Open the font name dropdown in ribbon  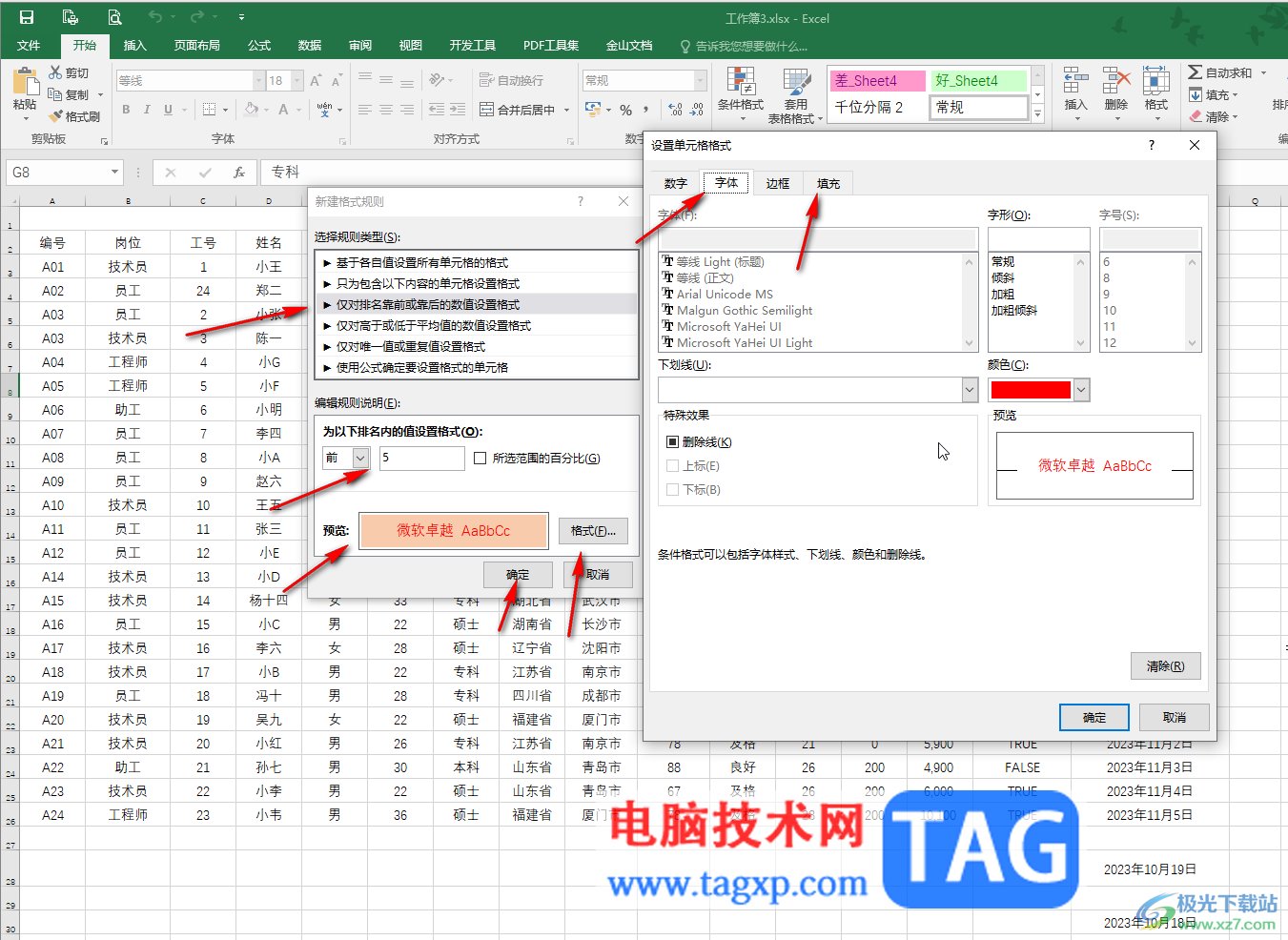pyautogui.click(x=258, y=81)
